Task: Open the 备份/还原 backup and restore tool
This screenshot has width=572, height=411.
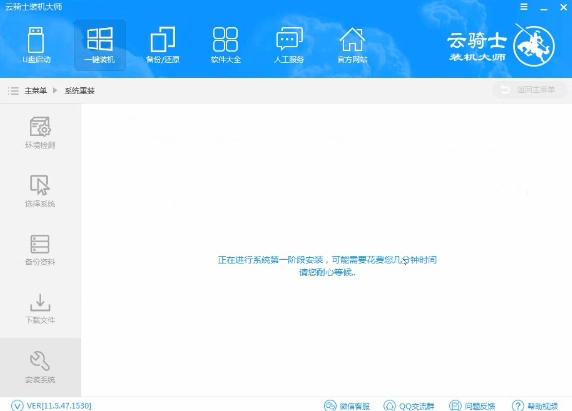Action: (x=163, y=45)
